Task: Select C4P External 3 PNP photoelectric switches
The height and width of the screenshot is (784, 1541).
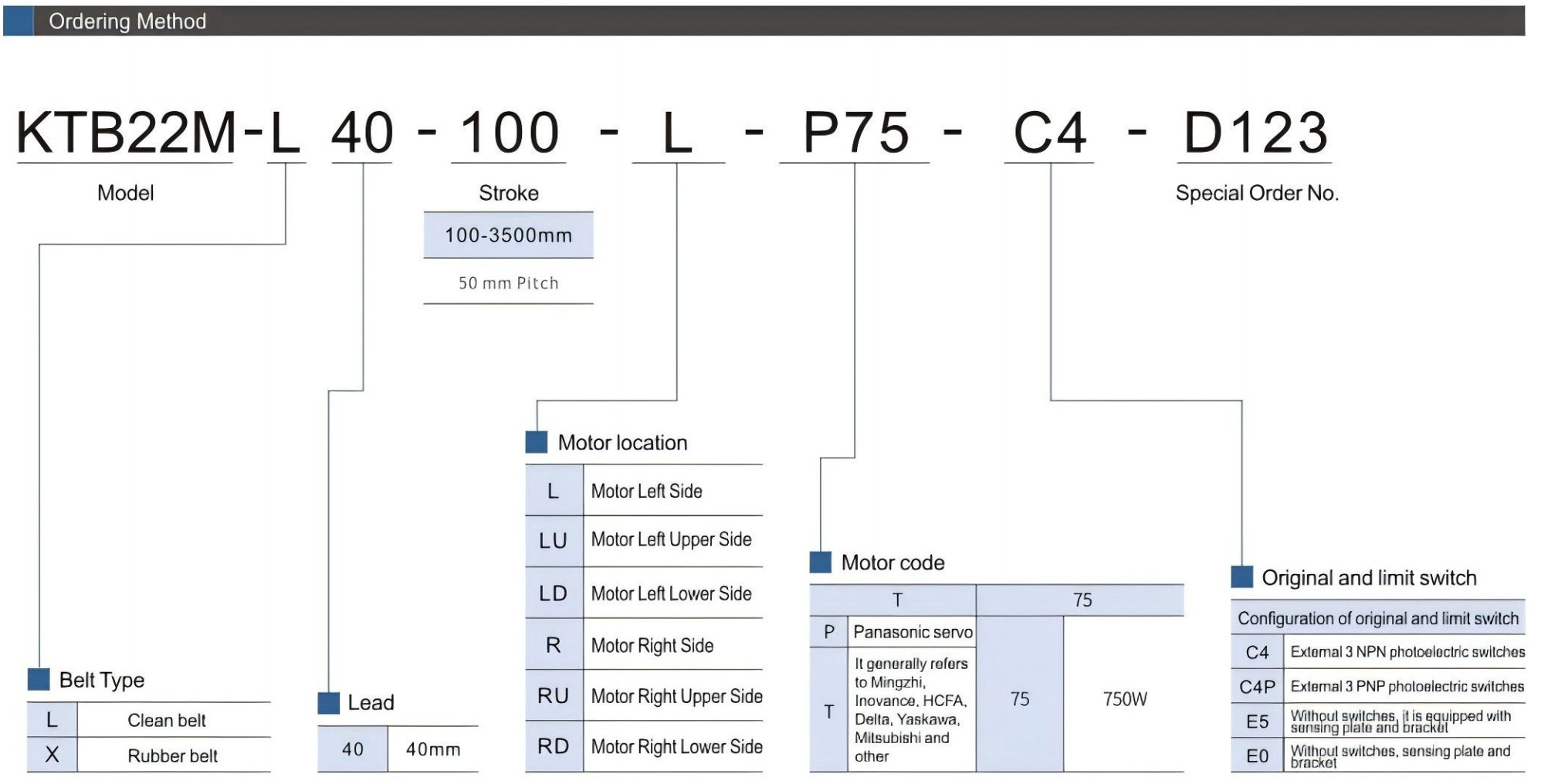Action: (1406, 686)
